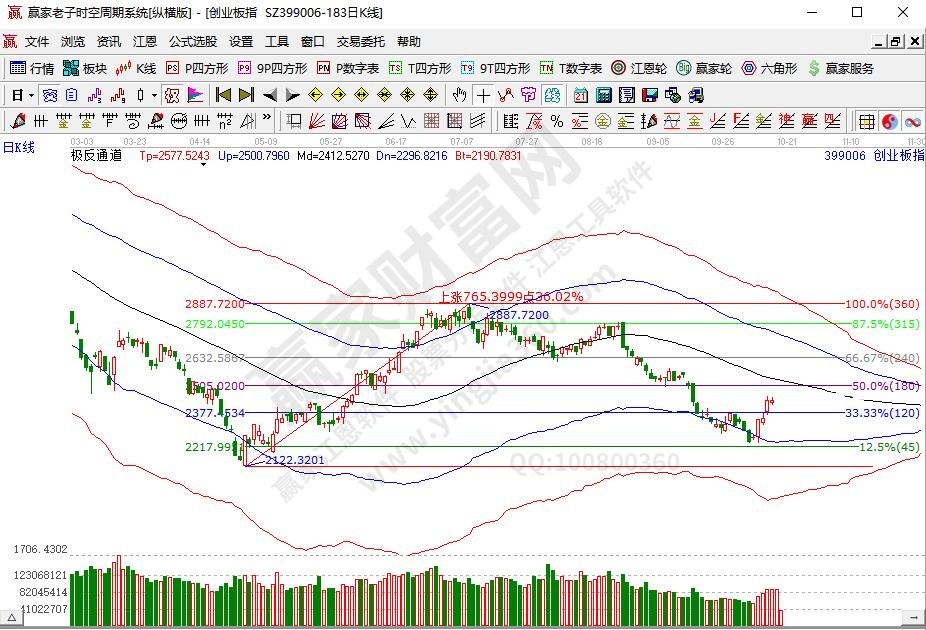Select the hand pan tool

(459, 95)
